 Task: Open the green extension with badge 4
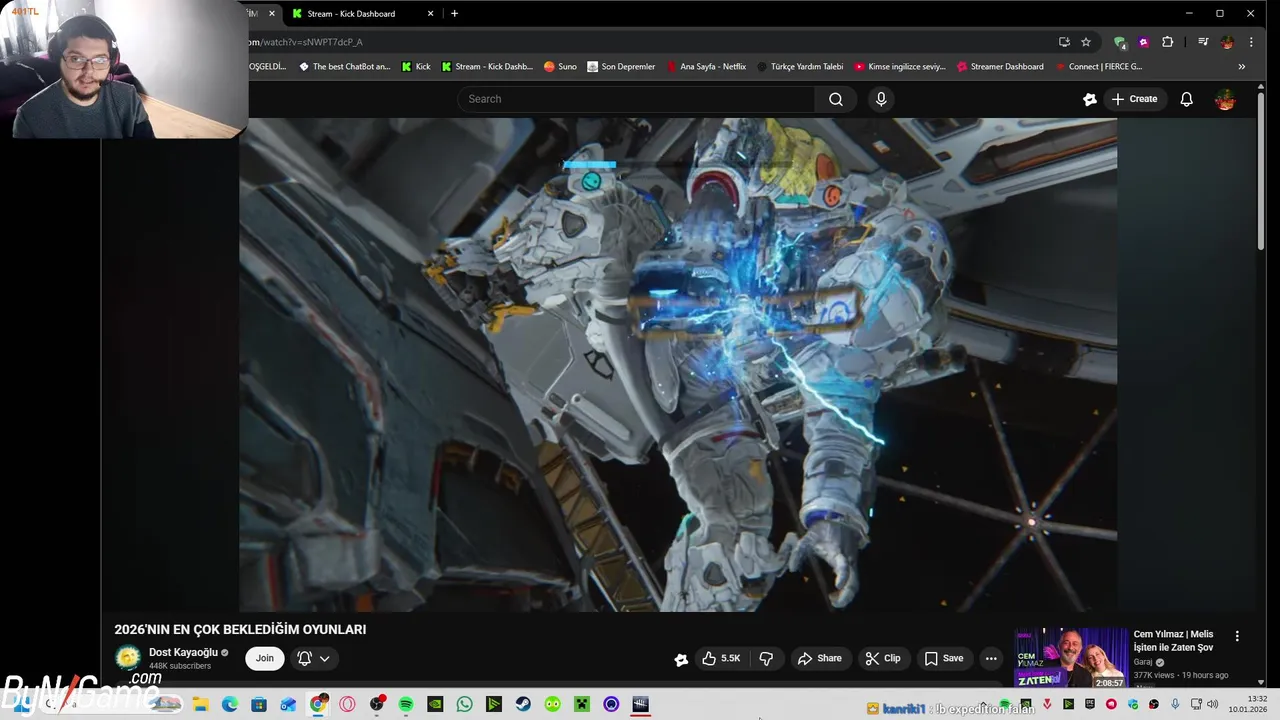point(1120,42)
